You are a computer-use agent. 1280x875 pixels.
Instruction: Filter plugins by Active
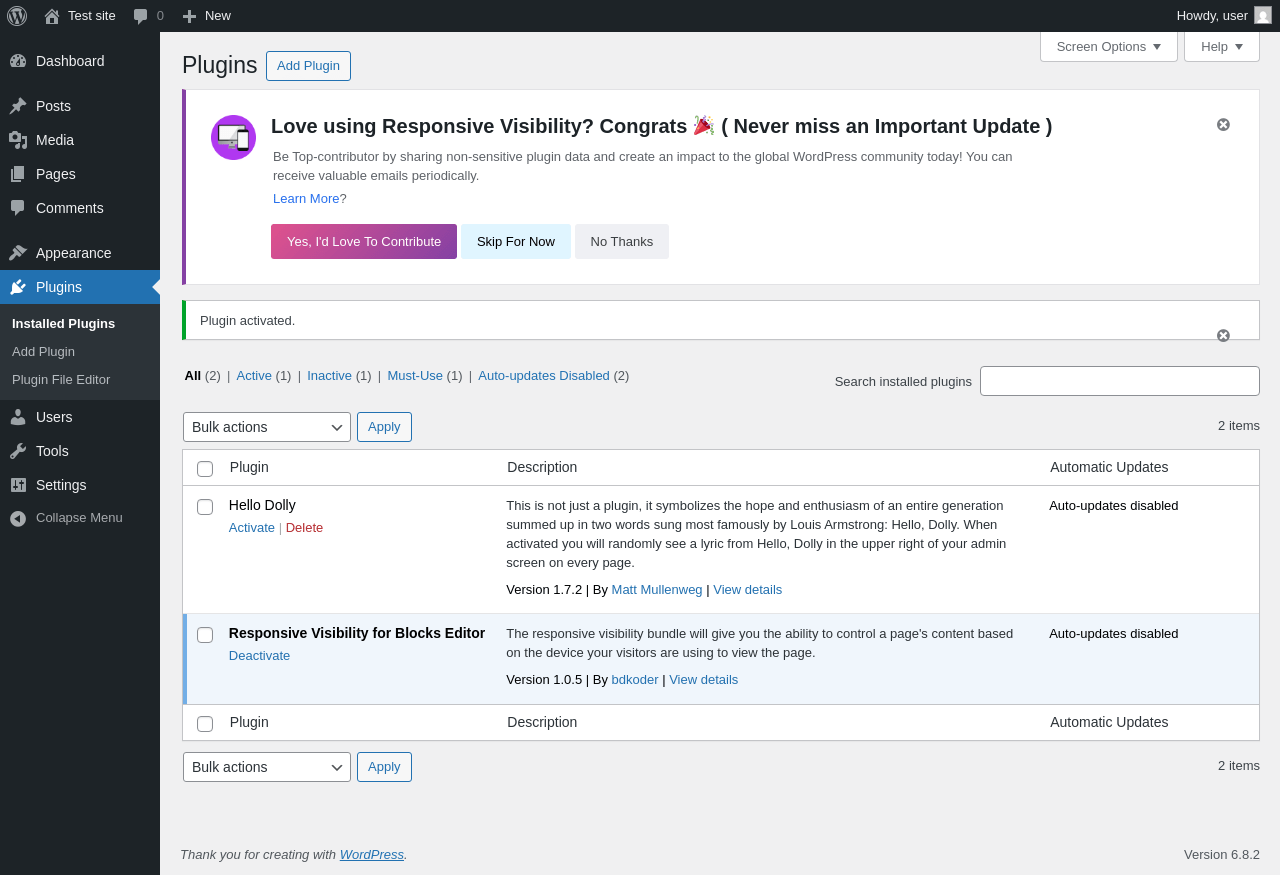(254, 375)
